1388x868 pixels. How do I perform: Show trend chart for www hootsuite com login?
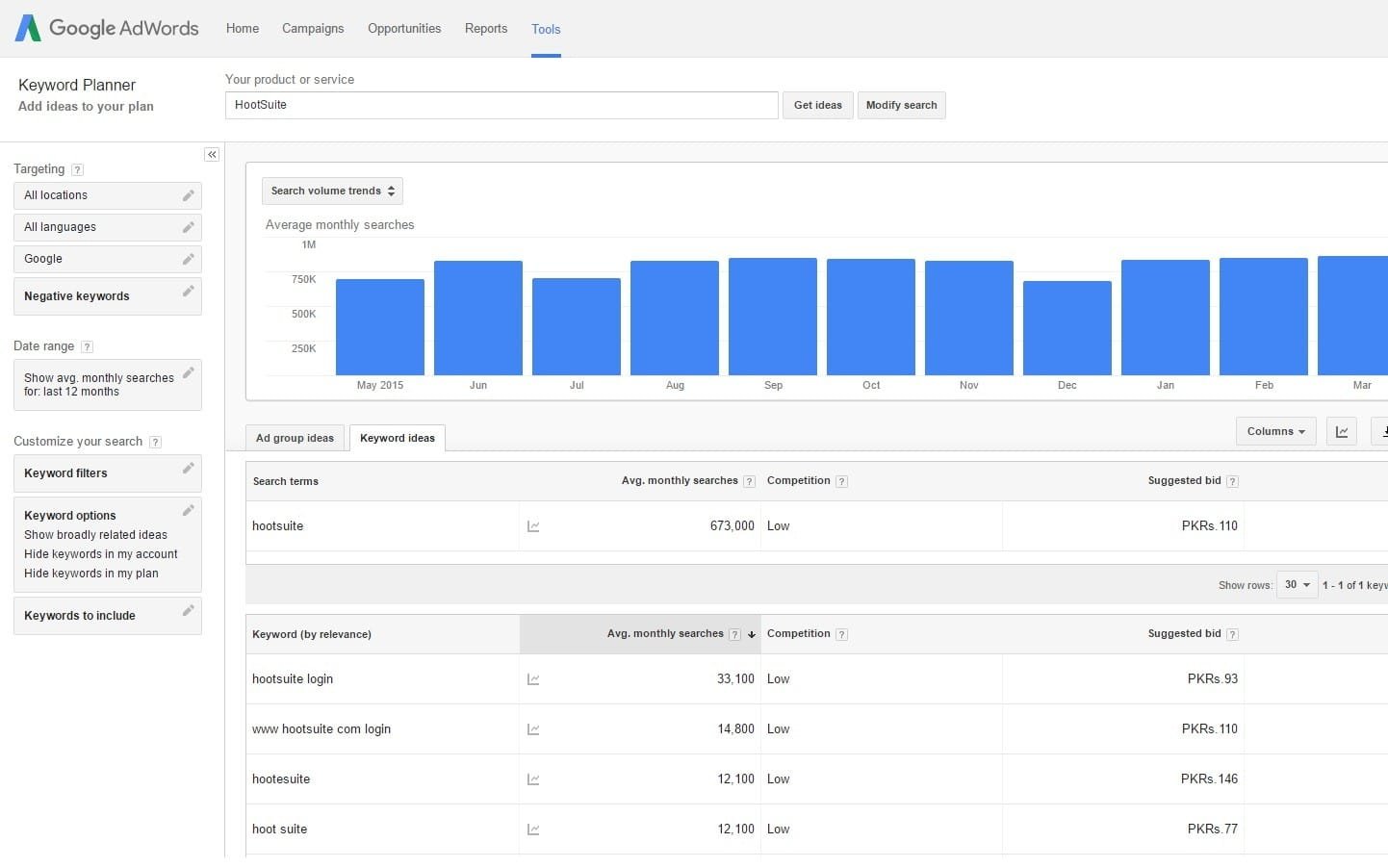tap(533, 729)
